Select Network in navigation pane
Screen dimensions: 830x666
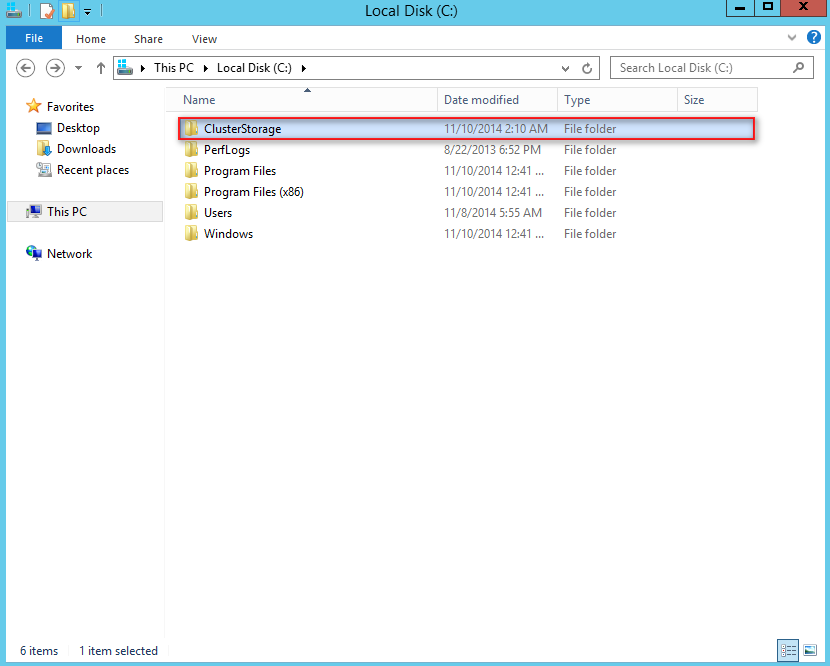point(69,254)
